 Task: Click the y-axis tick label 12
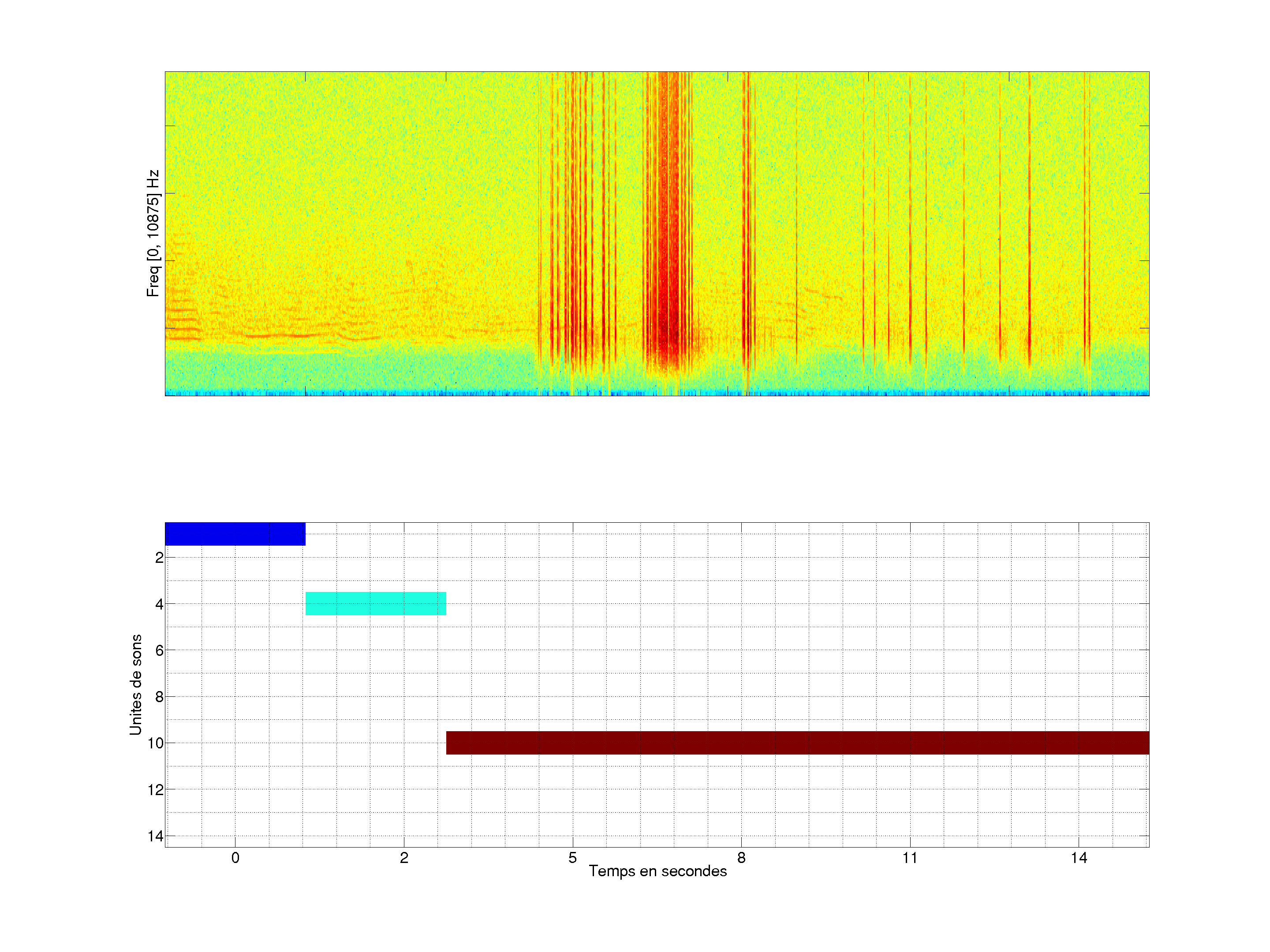(156, 790)
